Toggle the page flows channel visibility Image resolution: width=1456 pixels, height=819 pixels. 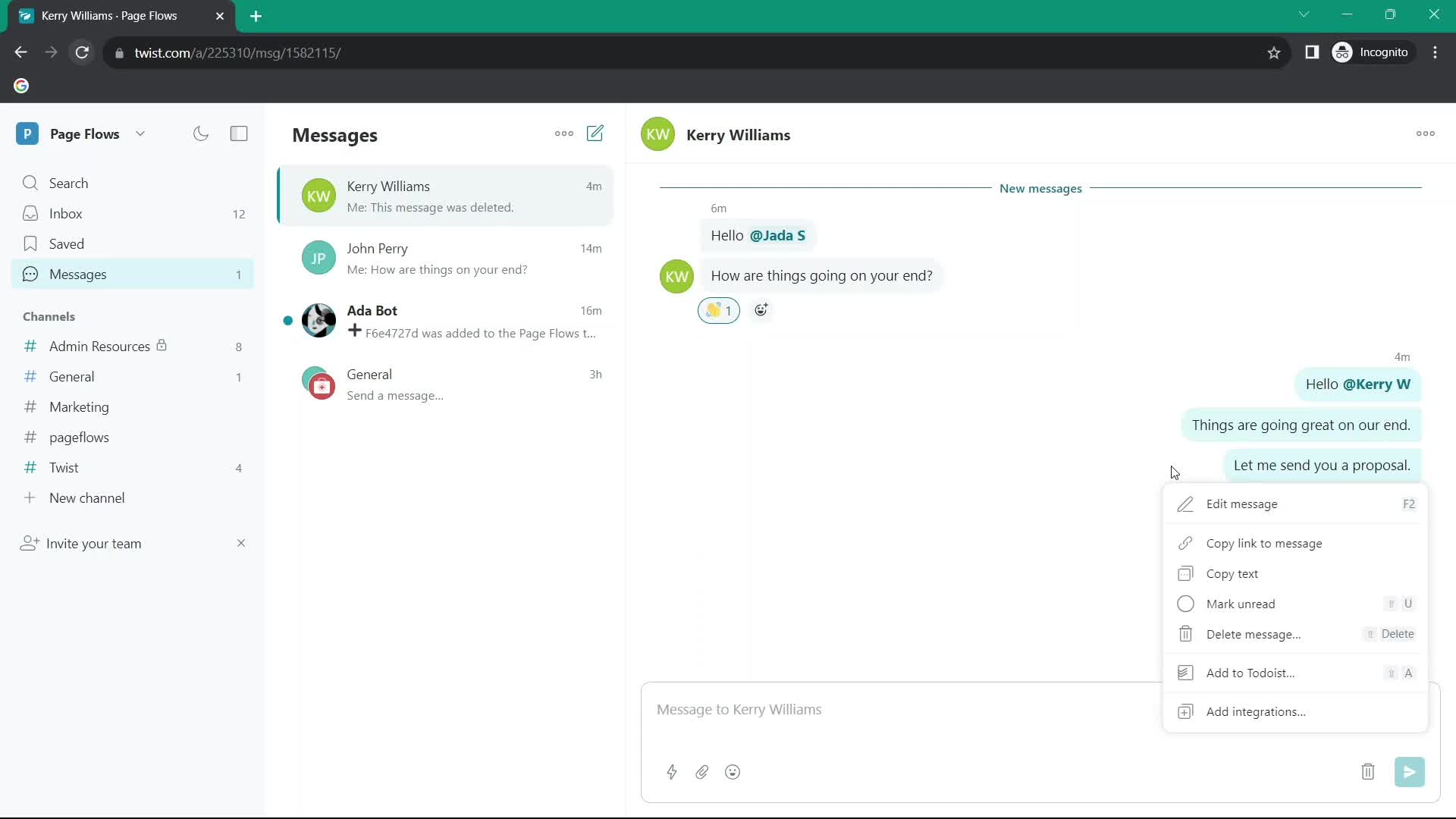[x=79, y=437]
